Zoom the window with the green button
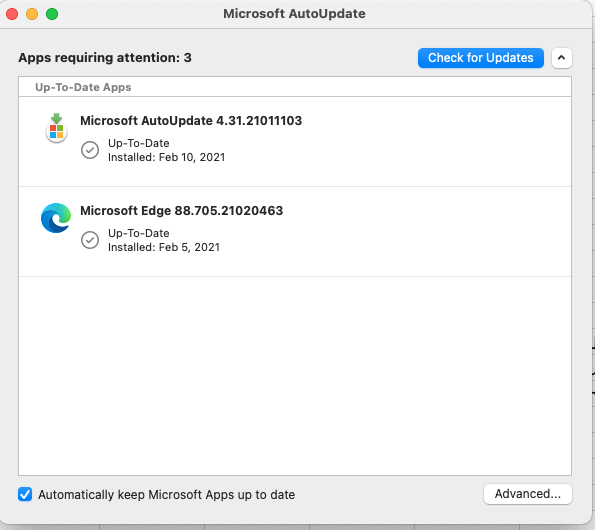Image resolution: width=595 pixels, height=530 pixels. (52, 14)
